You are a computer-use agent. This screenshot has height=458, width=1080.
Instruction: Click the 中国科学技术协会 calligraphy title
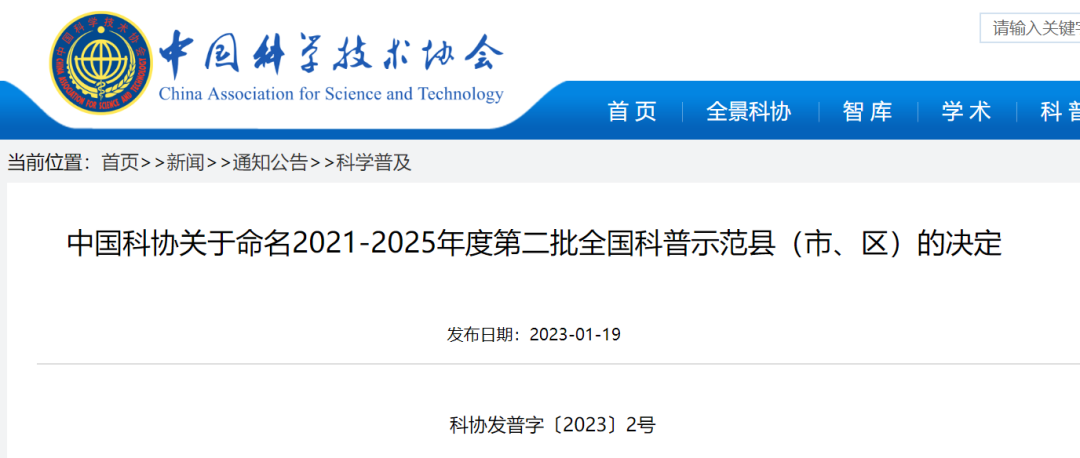(331, 53)
